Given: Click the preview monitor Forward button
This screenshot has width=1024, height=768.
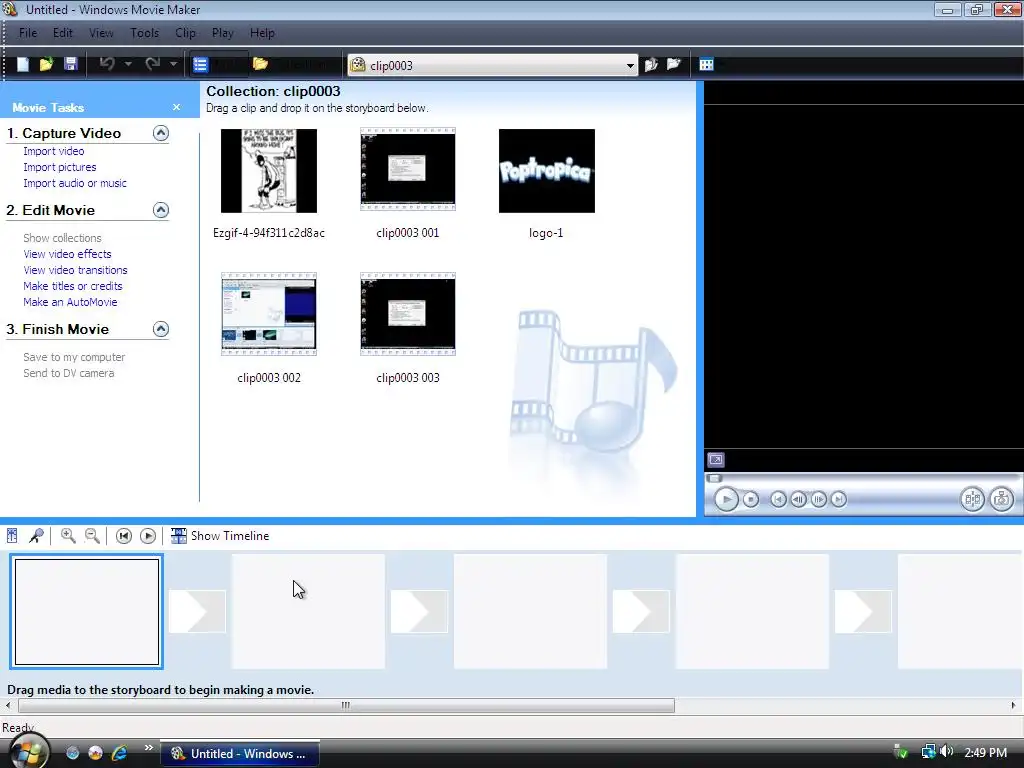Looking at the screenshot, I should click(x=839, y=500).
